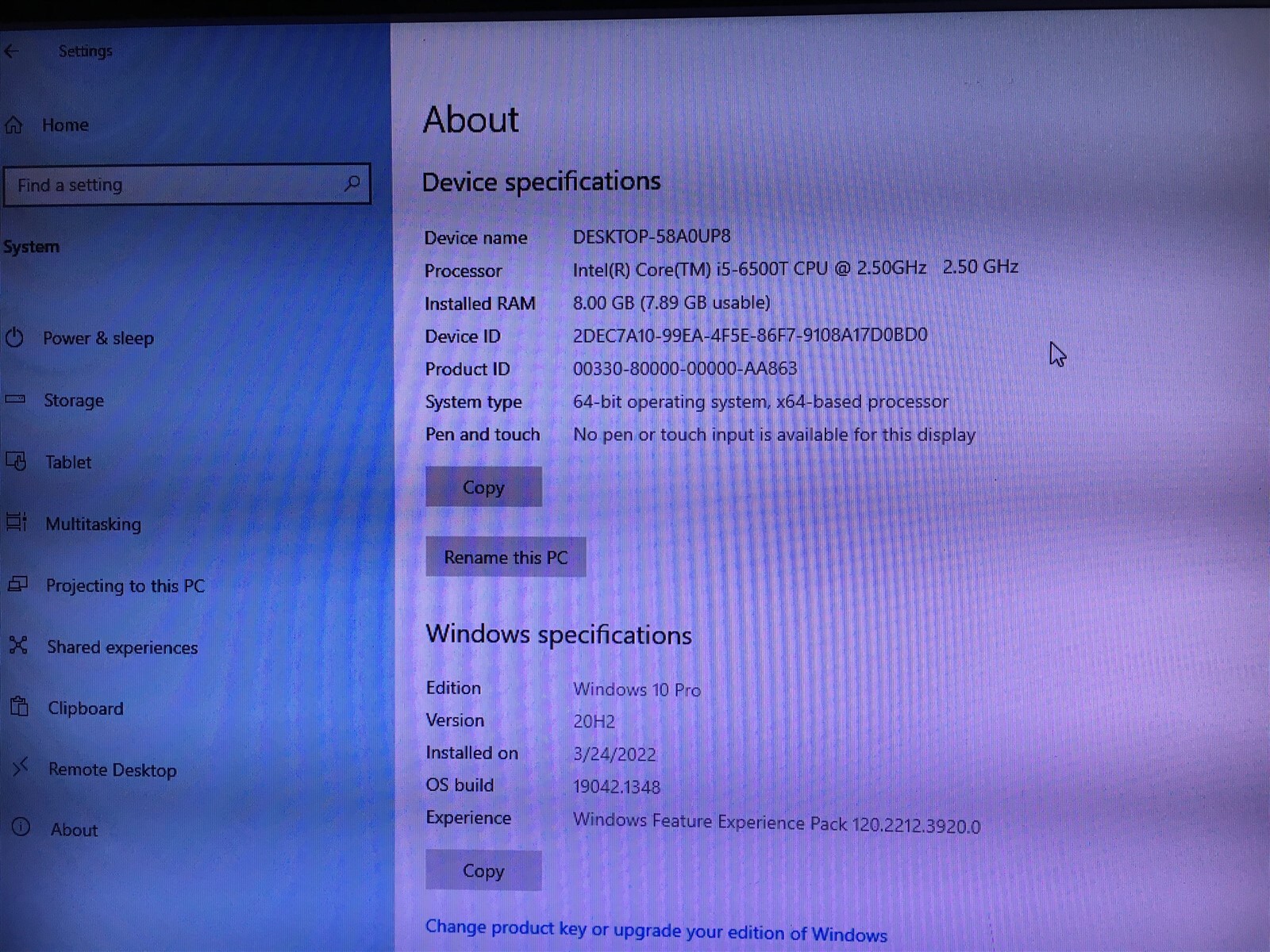Click the installed on date 3/24/2022
1270x952 pixels.
614,754
